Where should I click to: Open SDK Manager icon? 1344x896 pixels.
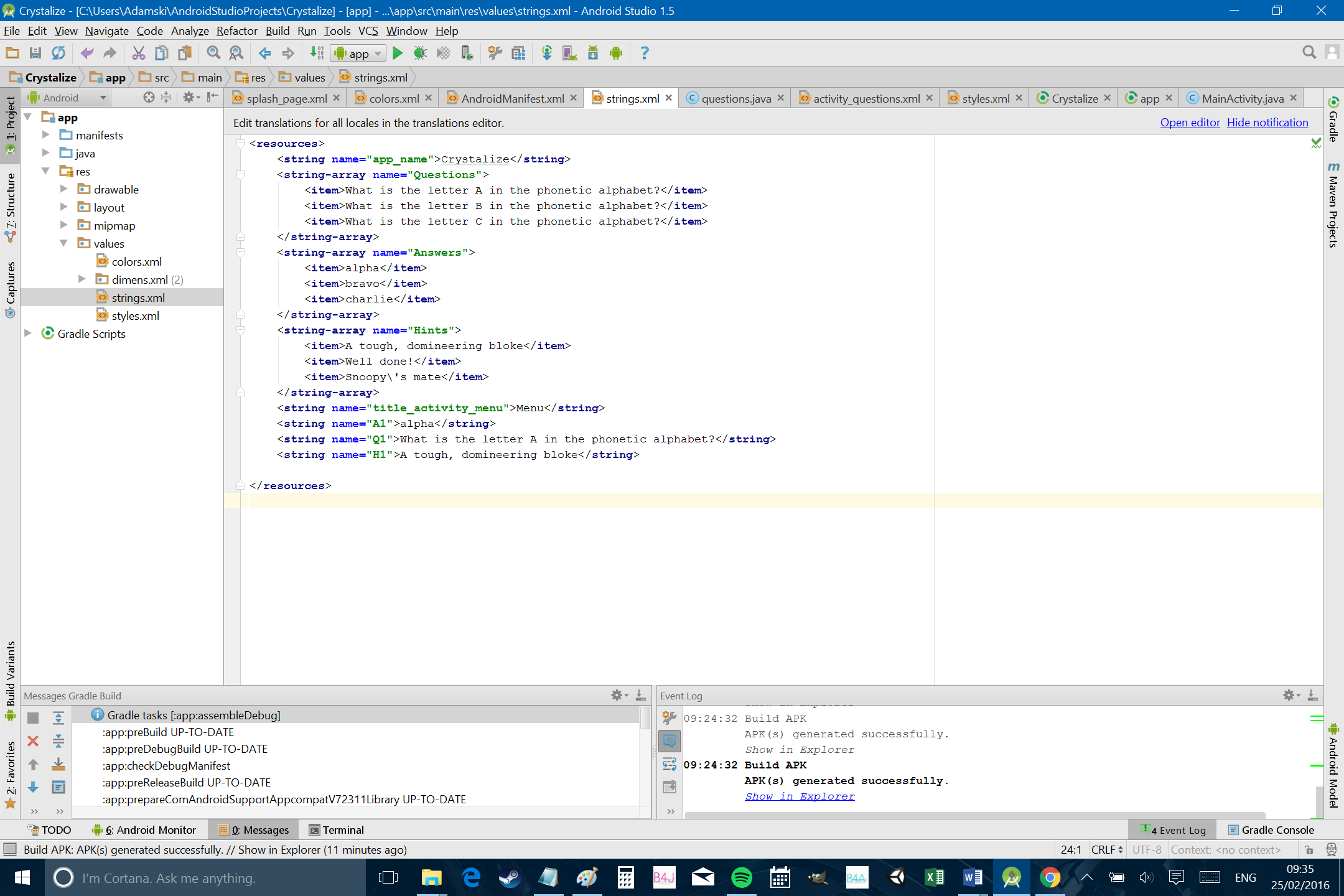593,54
